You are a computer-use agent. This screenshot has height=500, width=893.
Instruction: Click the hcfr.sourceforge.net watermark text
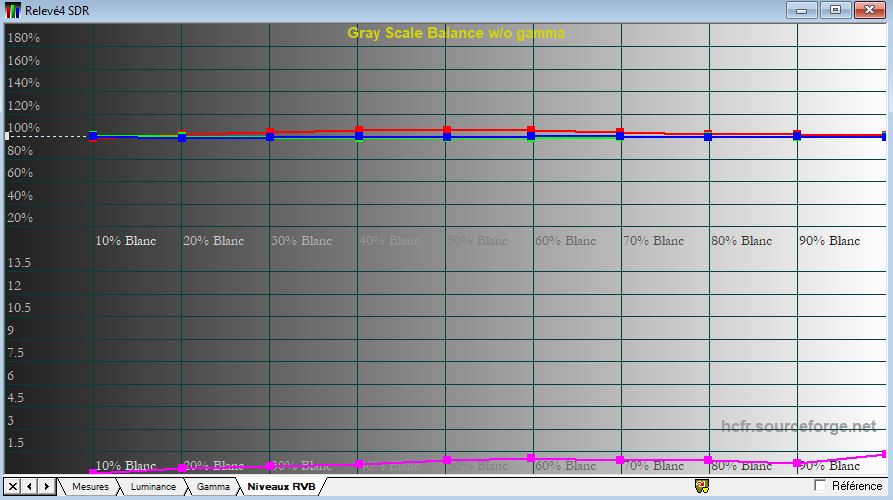[x=798, y=426]
